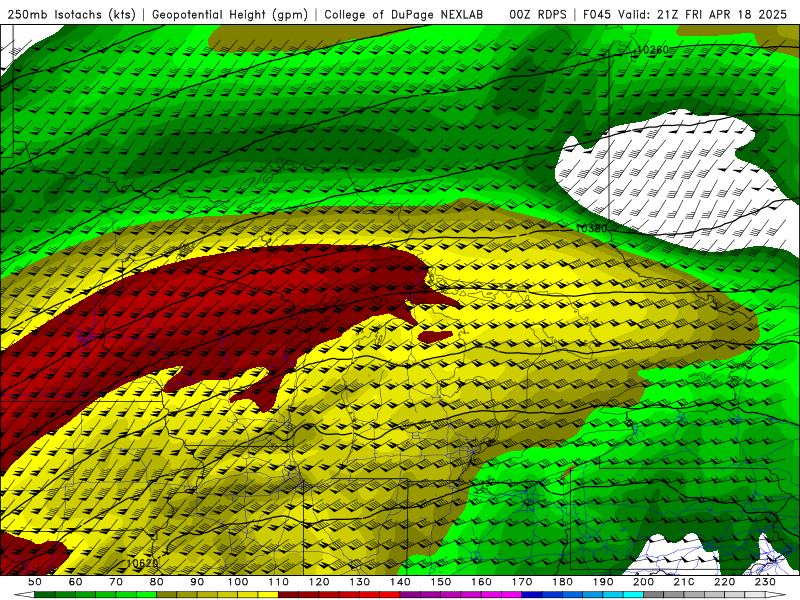Click the 130 value on the color scale
The height and width of the screenshot is (600, 800).
coord(360,582)
